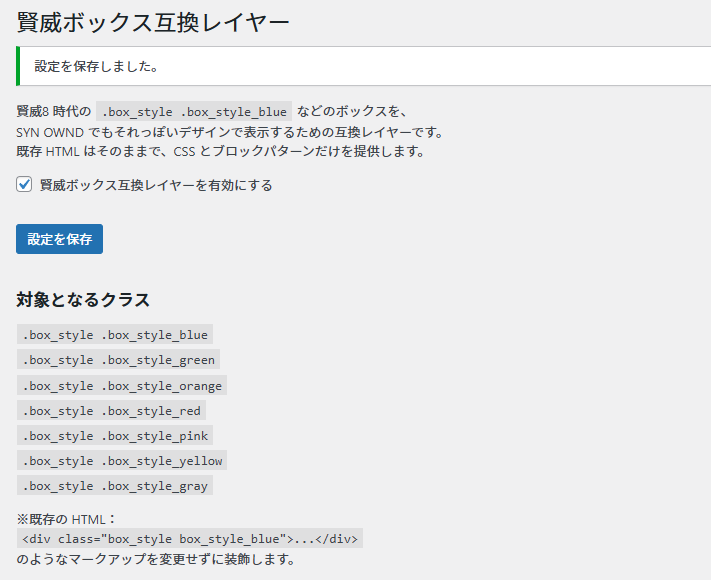Click the 設定を保存 button
Image resolution: width=711 pixels, height=580 pixels.
click(x=59, y=239)
